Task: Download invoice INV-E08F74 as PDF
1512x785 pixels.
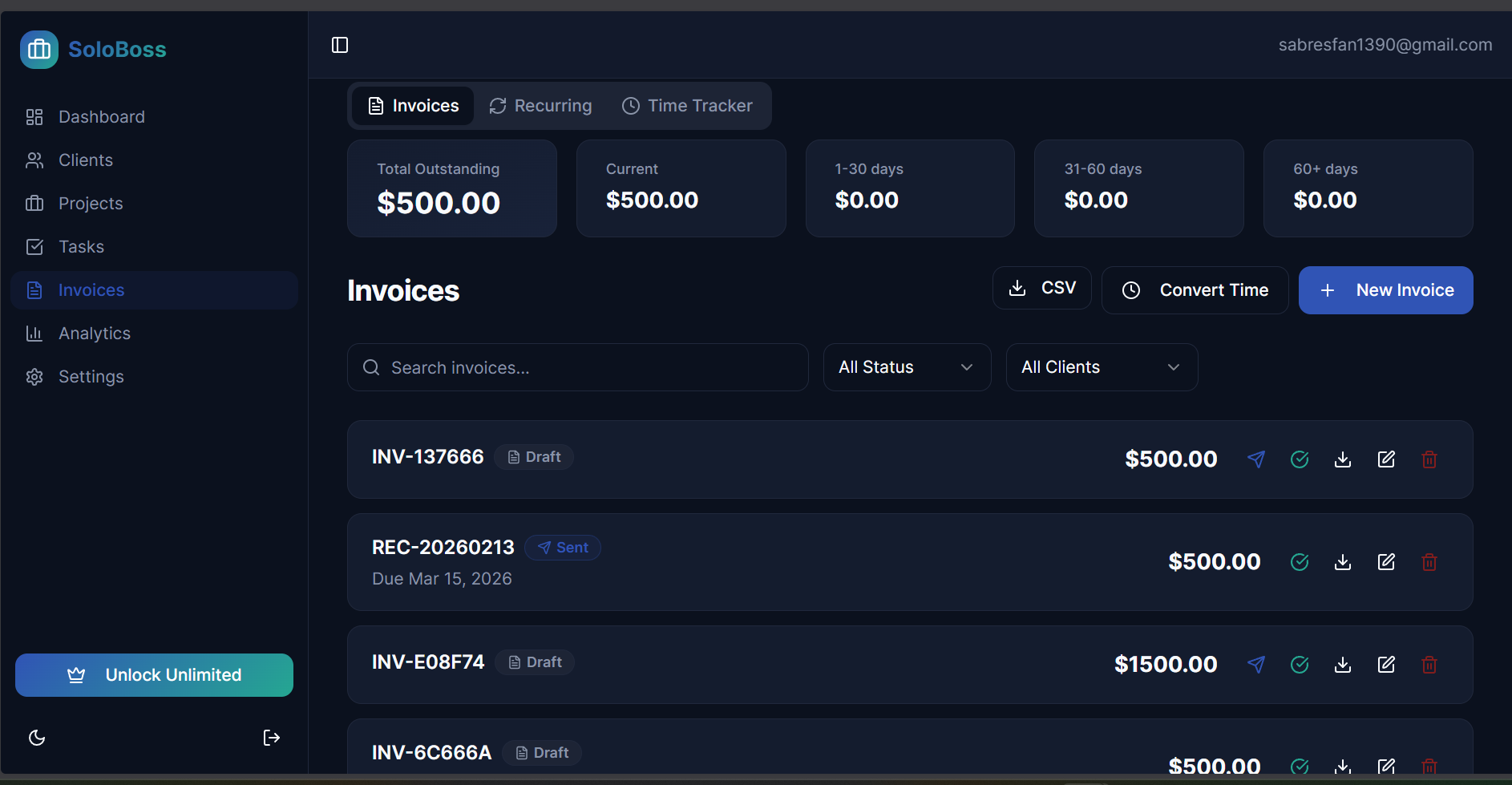Action: 1343,664
